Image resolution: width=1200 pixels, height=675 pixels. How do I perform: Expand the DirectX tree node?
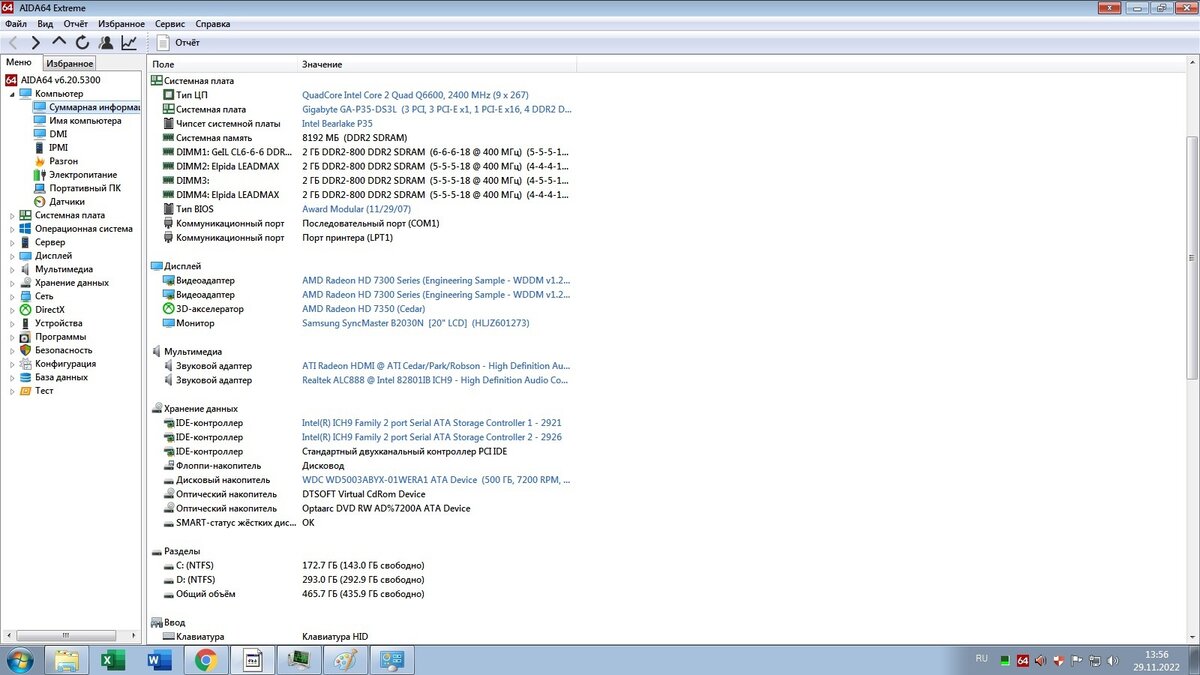(x=12, y=309)
